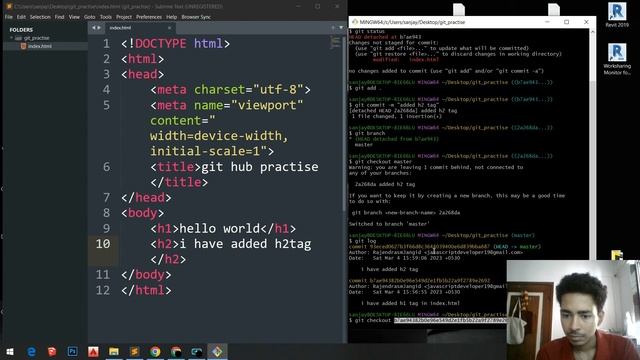The width and height of the screenshot is (640, 360).
Task: Click the FOLDERS sidebar heading
Action: (x=21, y=30)
